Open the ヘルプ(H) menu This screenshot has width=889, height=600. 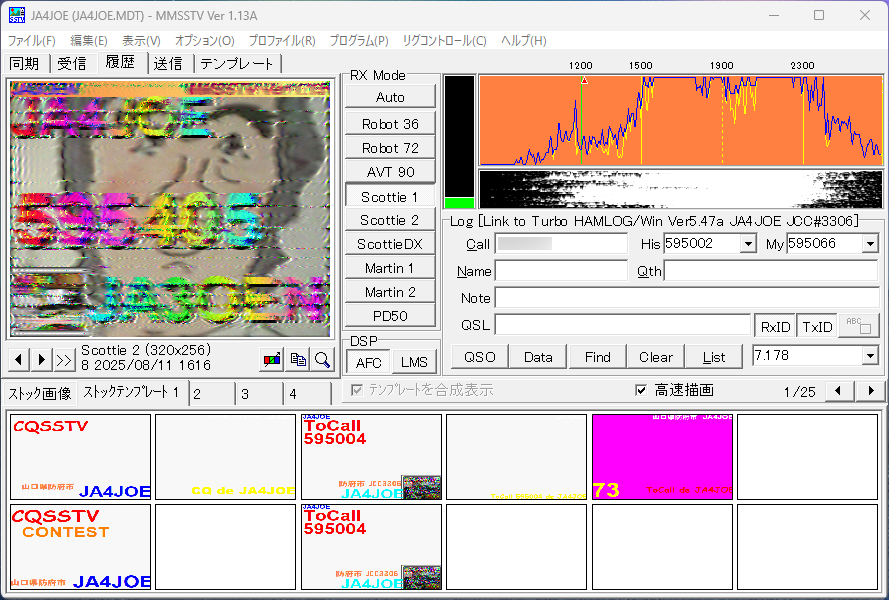523,40
